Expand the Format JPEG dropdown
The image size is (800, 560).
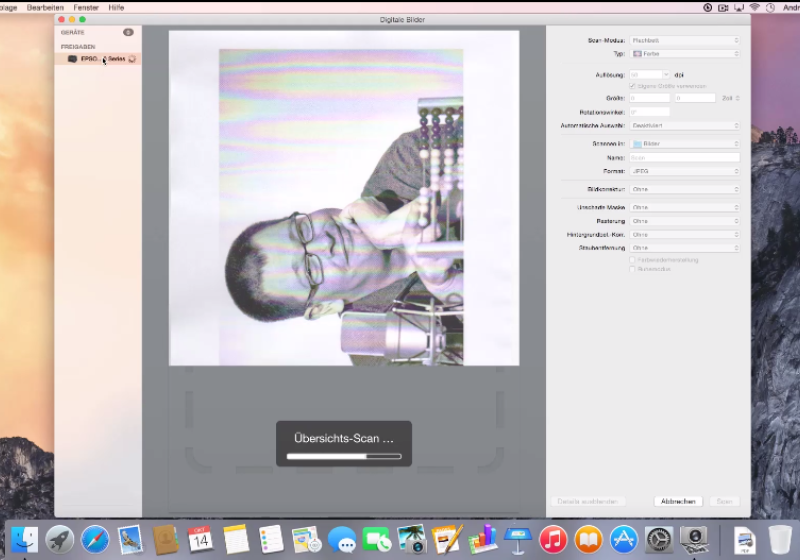pos(684,171)
